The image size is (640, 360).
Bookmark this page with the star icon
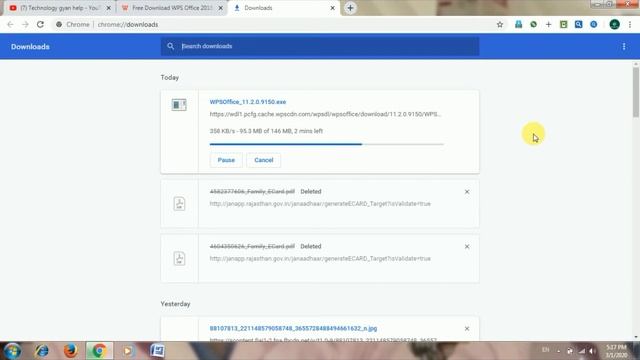pyautogui.click(x=500, y=24)
